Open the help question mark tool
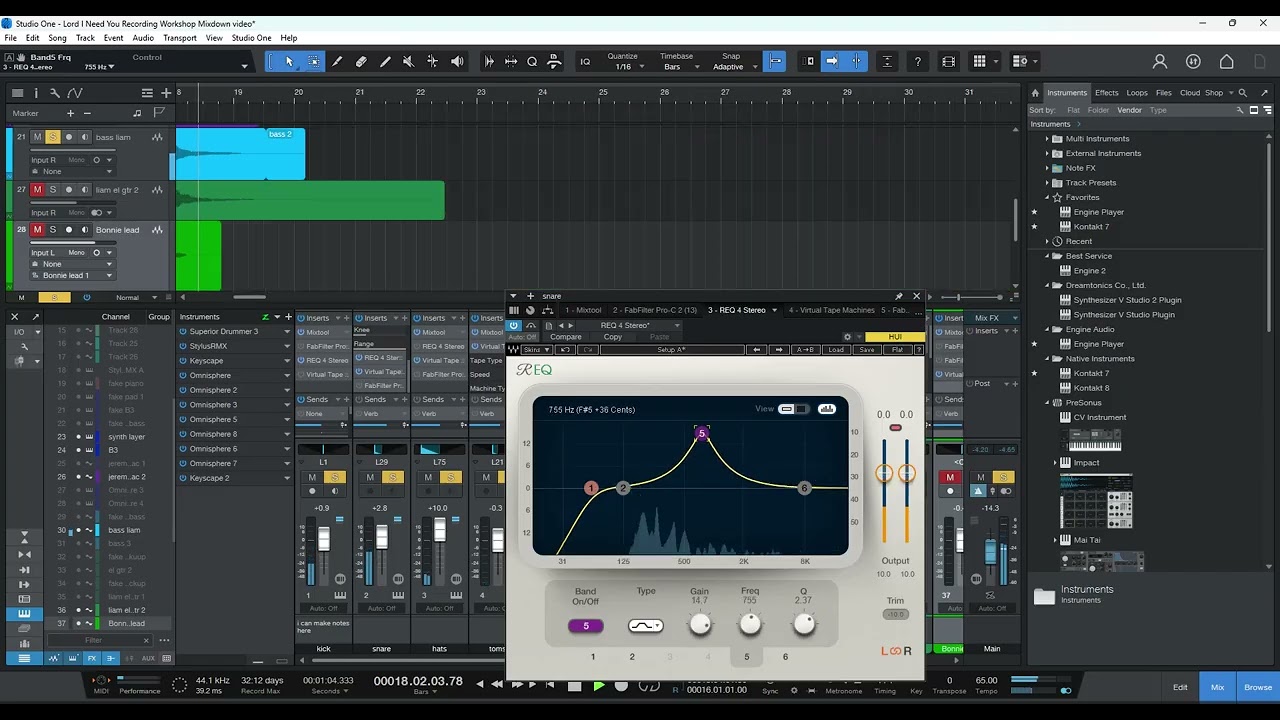1280x720 pixels. [917, 62]
